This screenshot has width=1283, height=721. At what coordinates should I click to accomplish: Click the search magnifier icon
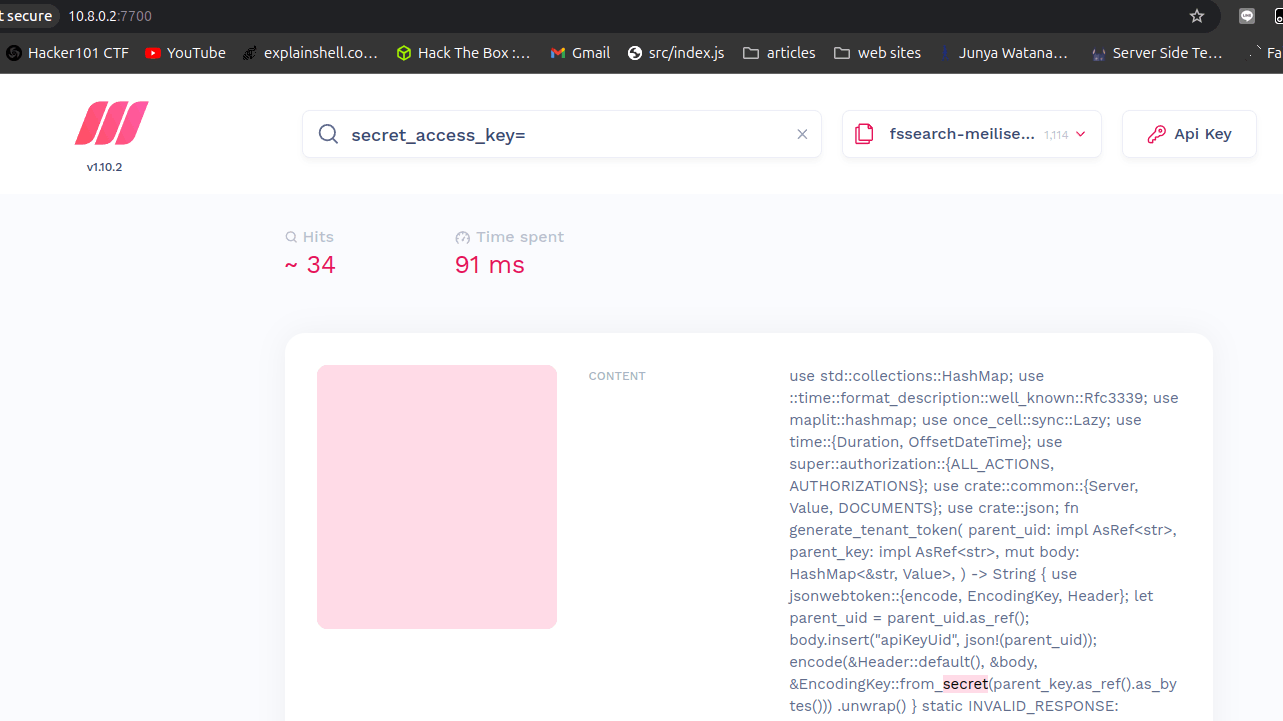[328, 134]
